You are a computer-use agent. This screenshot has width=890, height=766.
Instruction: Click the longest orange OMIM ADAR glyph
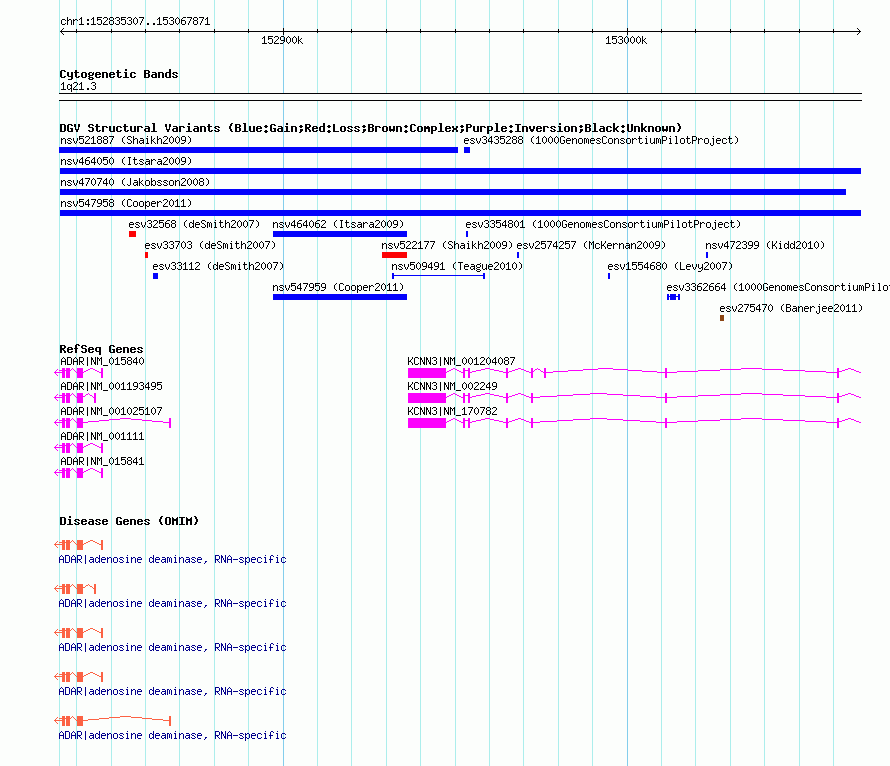tap(112, 721)
